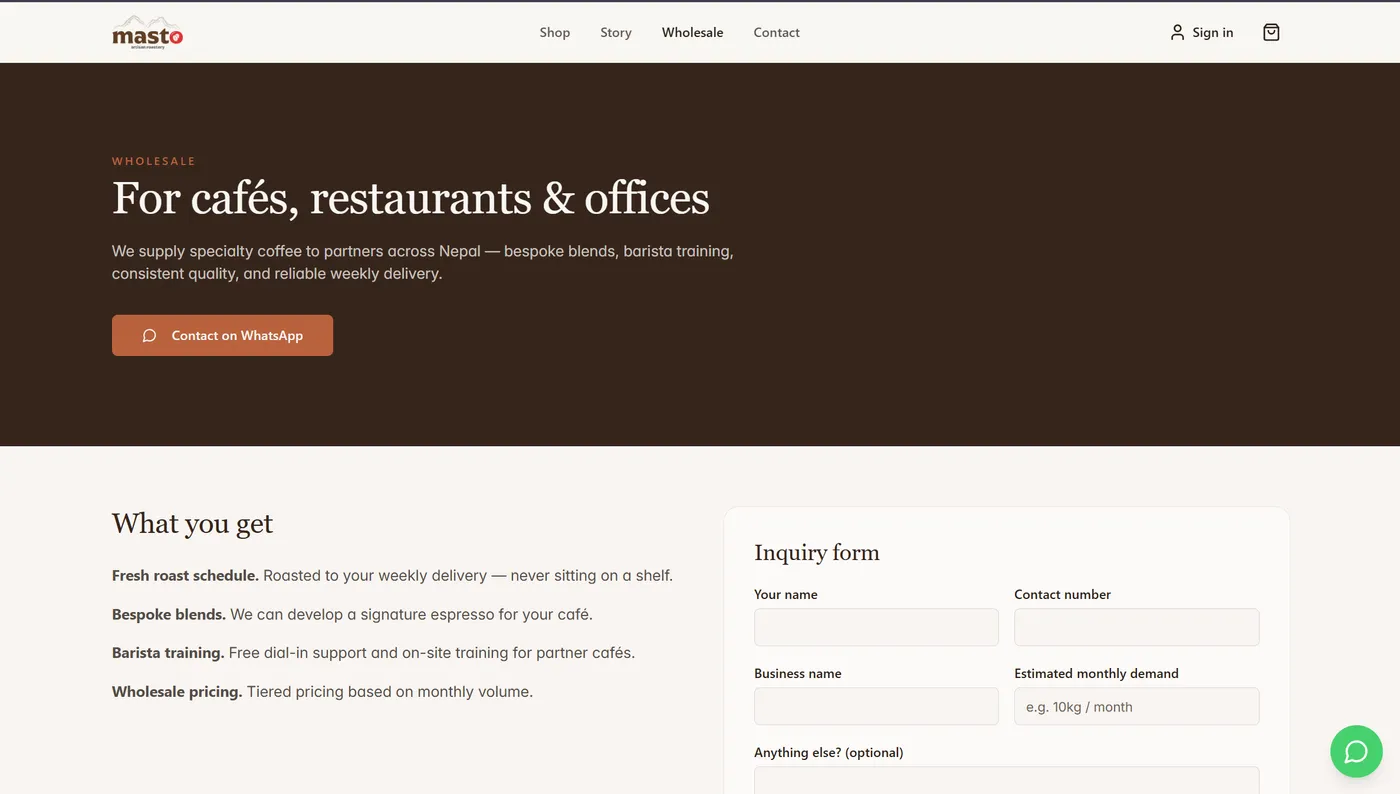
Task: Click the Wholesale pricing bold text
Action: point(177,691)
